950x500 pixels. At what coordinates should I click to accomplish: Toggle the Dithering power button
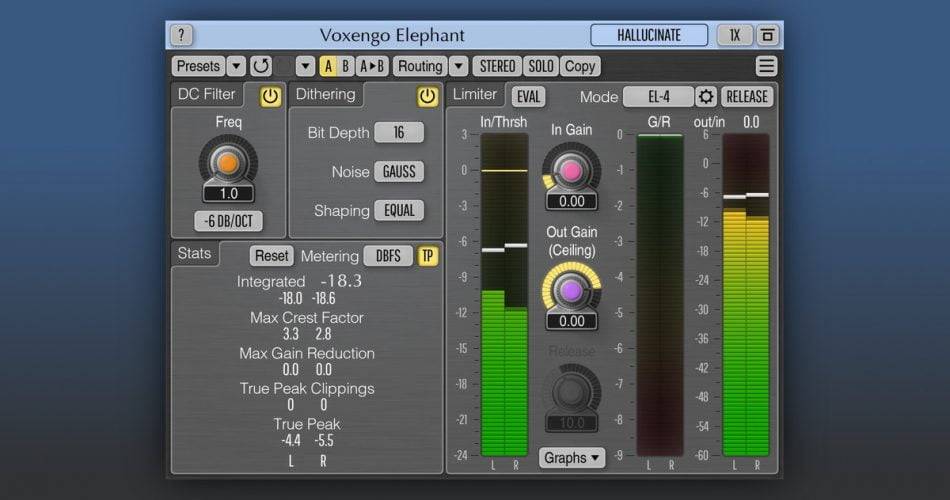(427, 96)
